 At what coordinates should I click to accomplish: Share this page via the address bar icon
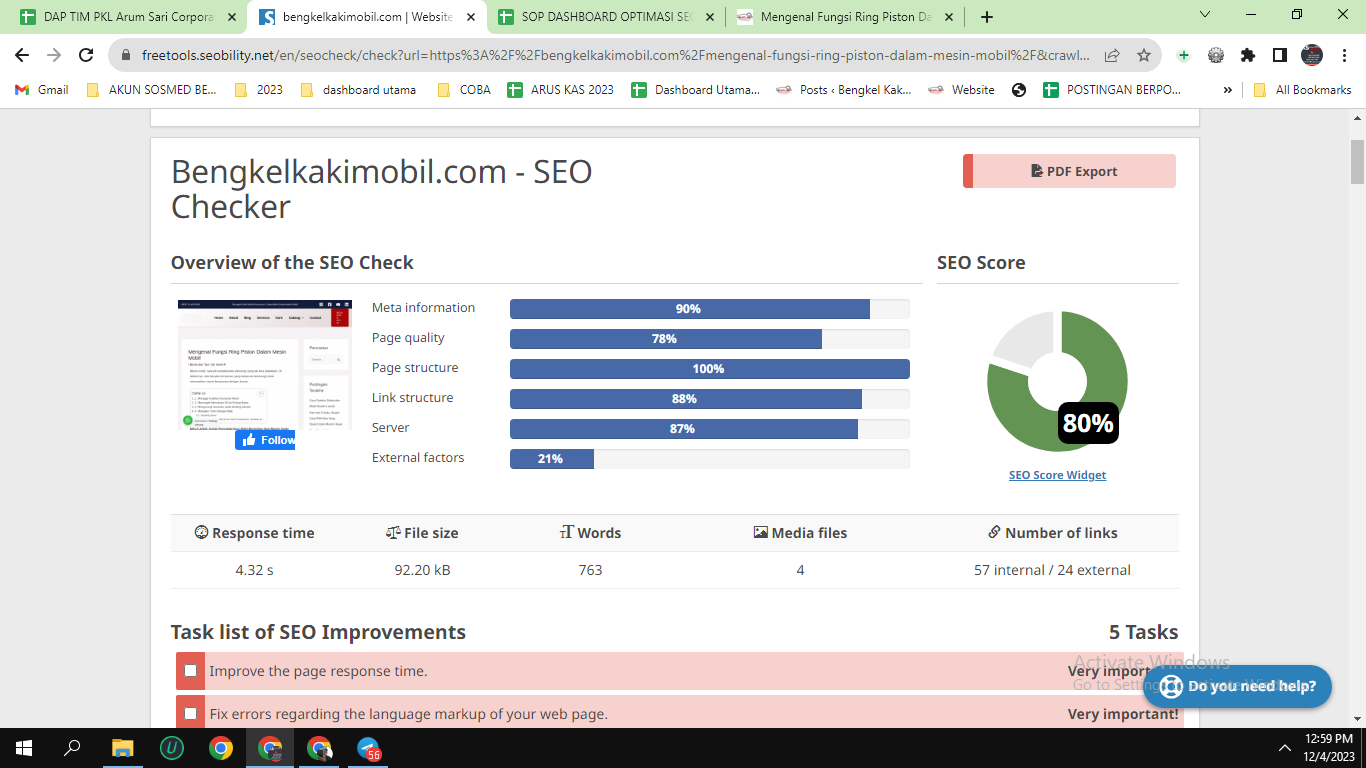1112,55
